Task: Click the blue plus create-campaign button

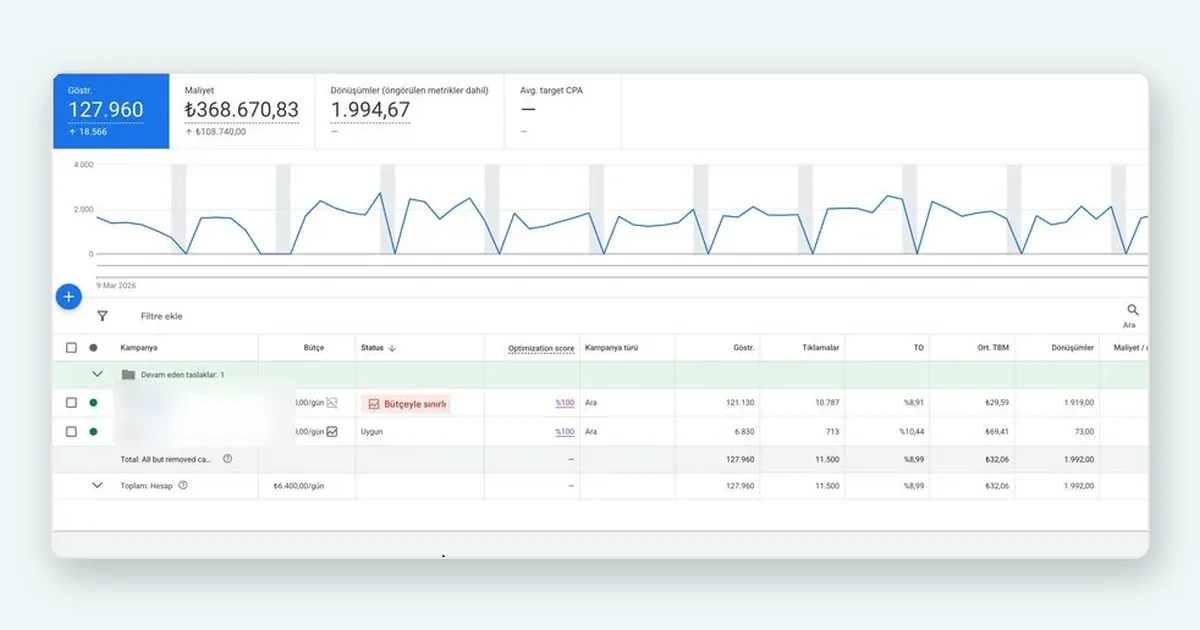Action: (68, 297)
